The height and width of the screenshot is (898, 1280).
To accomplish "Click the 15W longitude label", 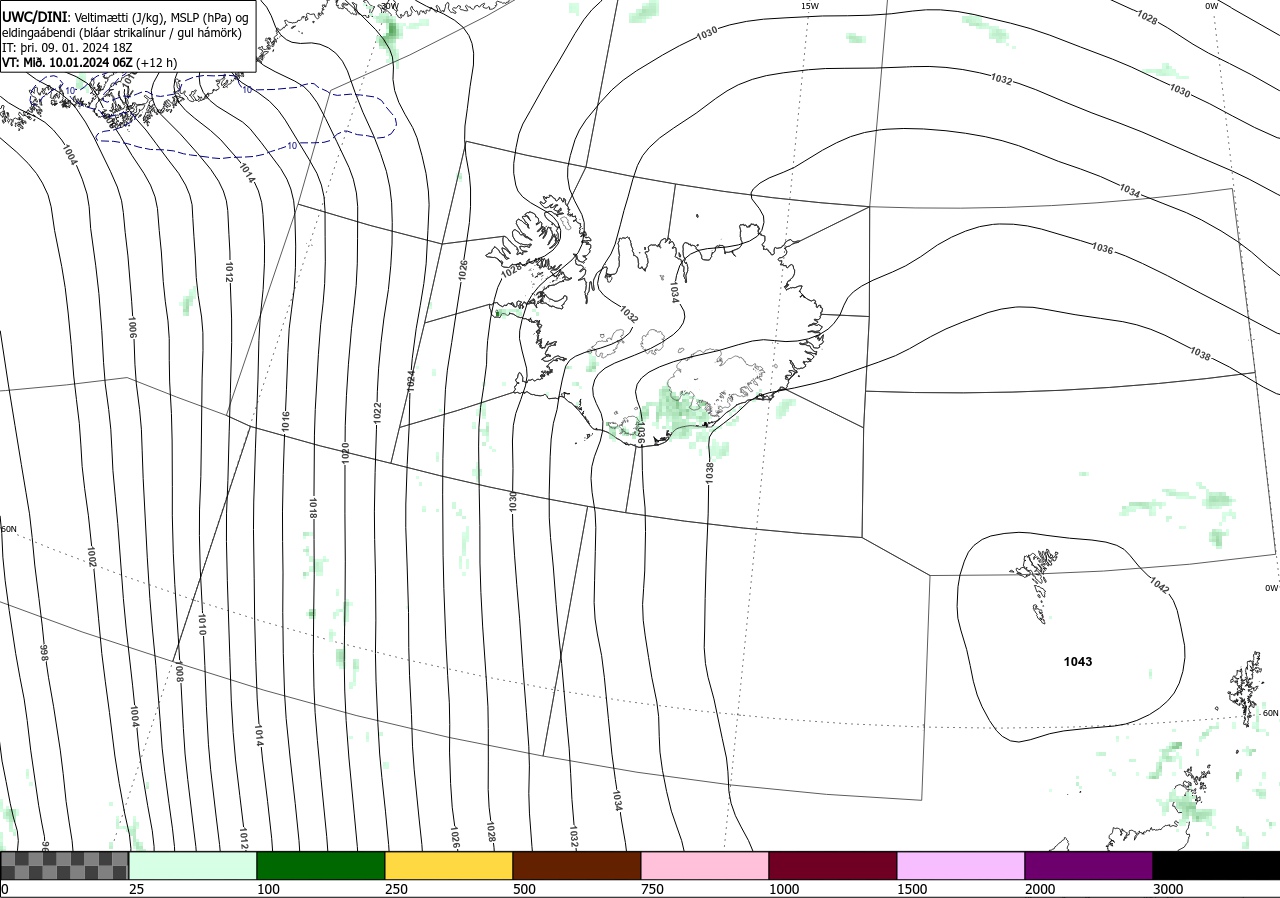I will 810,6.
